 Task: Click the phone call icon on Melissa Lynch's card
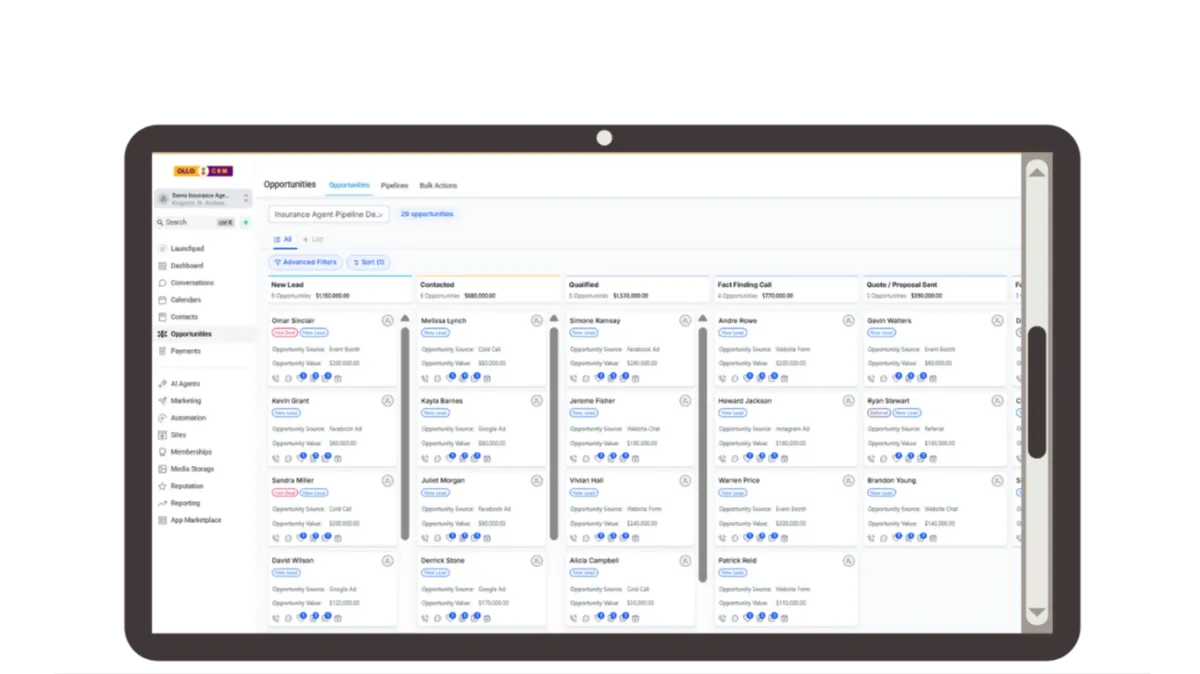[x=425, y=379]
